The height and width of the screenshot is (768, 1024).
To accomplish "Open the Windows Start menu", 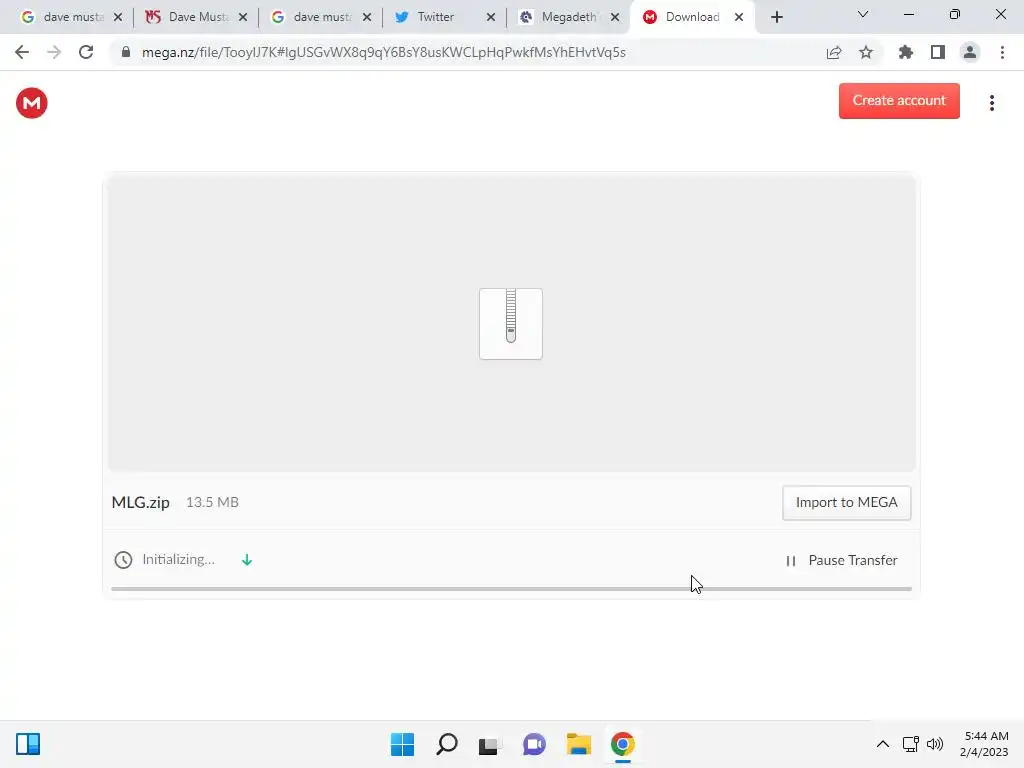I will click(402, 744).
